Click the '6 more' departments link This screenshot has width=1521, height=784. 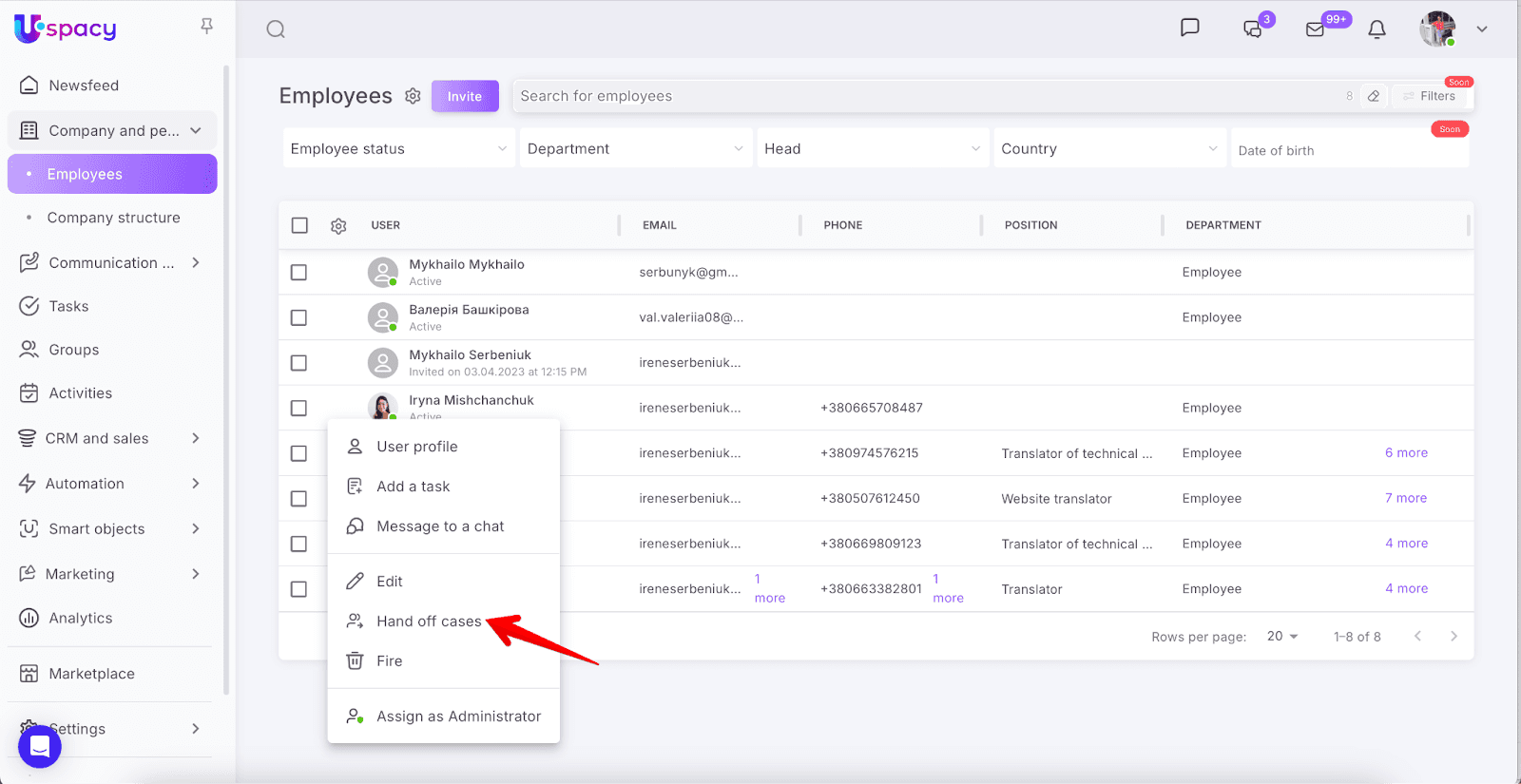pos(1406,453)
